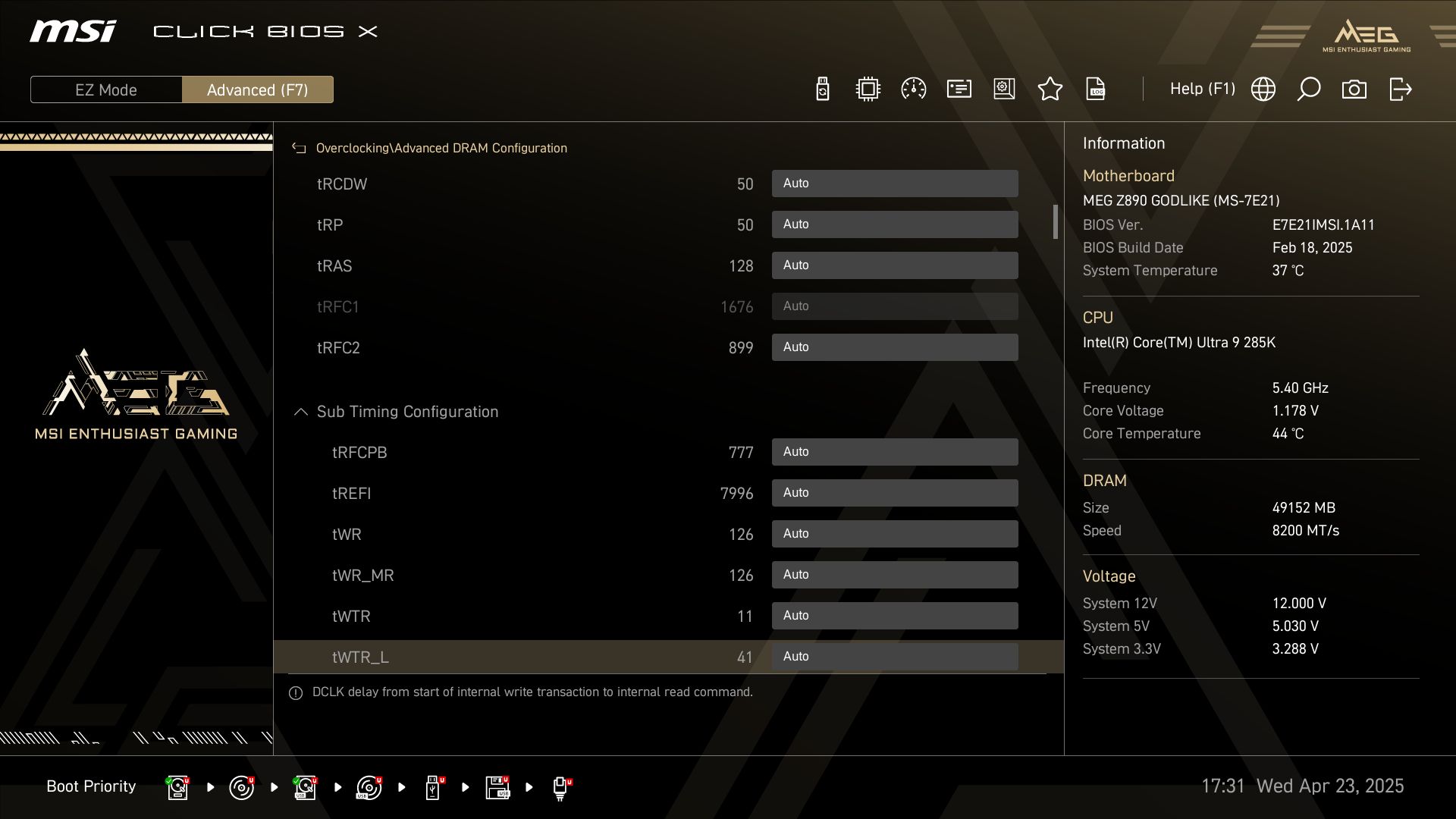This screenshot has height=819, width=1456.
Task: Click the Overclocking\Advanced DRAM Configuration breadcrumb
Action: point(441,149)
